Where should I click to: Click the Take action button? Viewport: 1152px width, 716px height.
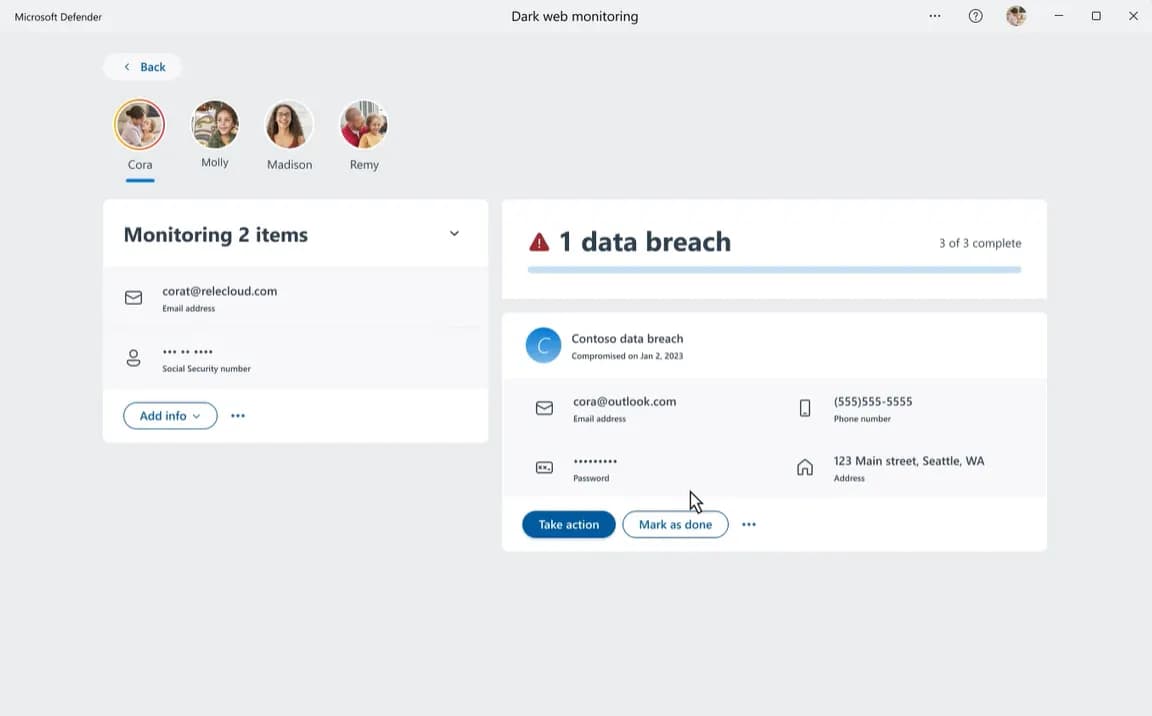[x=569, y=524]
